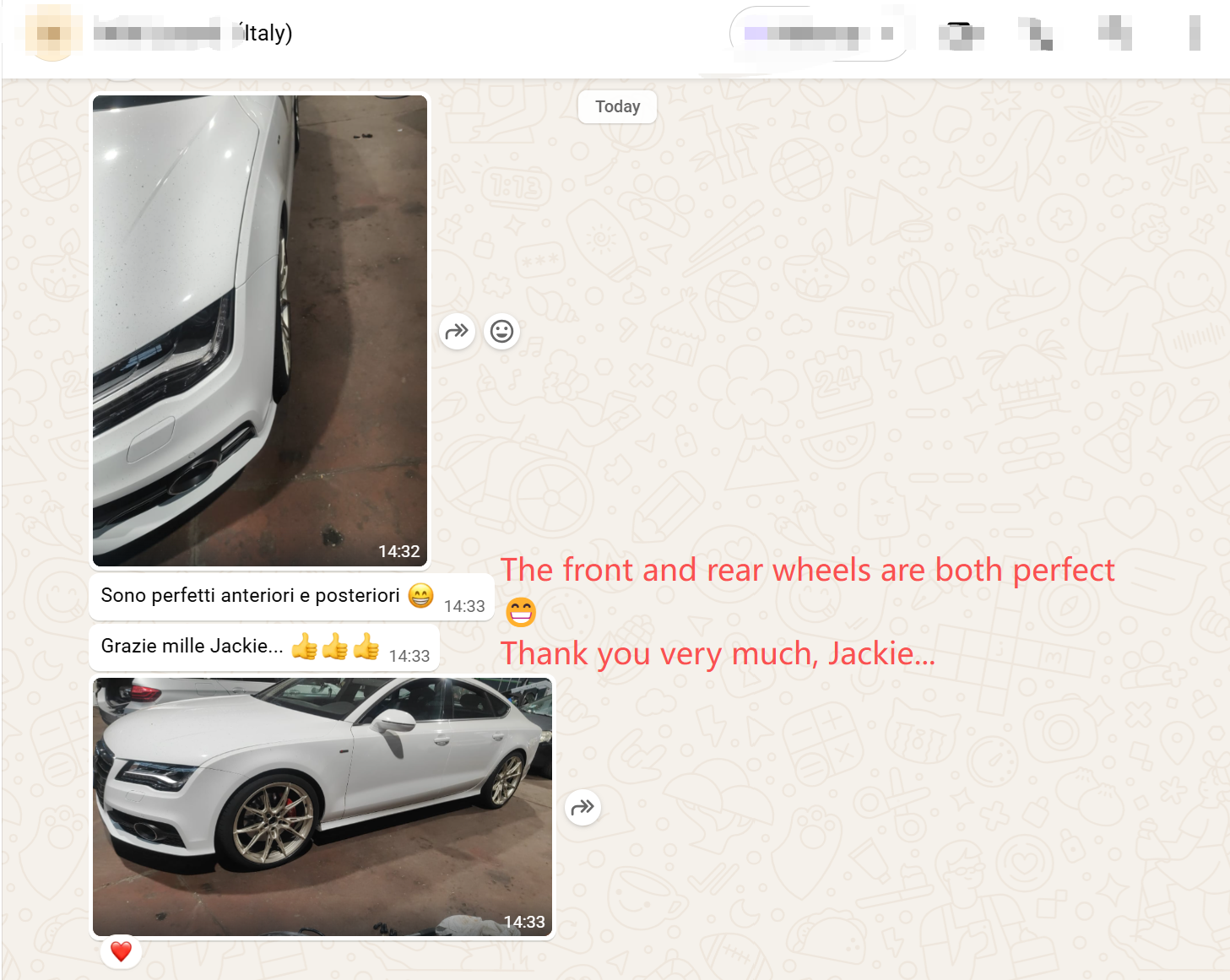
Task: Open contact info via the Italy name
Action: click(x=192, y=33)
